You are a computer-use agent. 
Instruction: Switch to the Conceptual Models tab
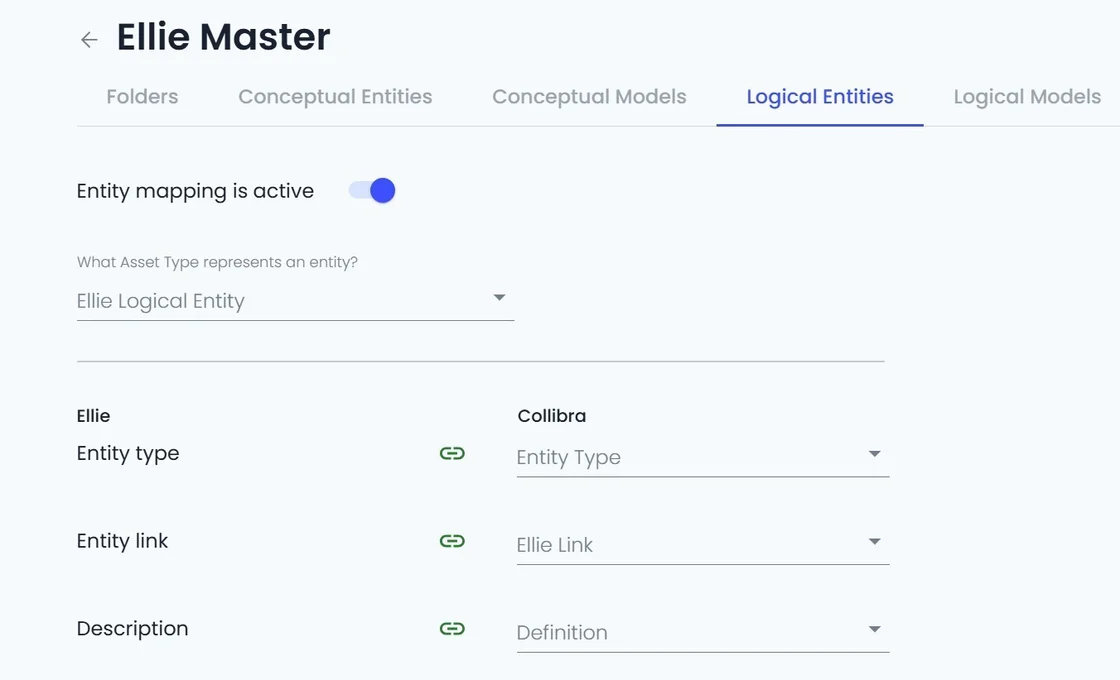pos(589,96)
